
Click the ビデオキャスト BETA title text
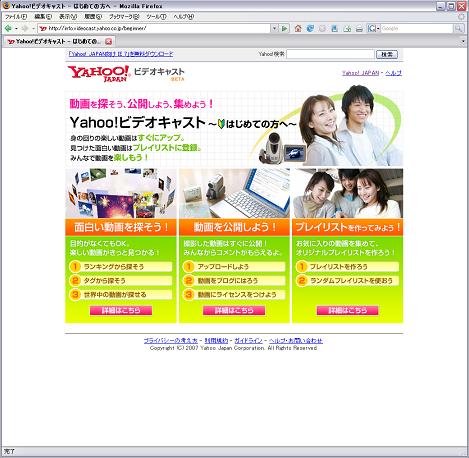159,74
